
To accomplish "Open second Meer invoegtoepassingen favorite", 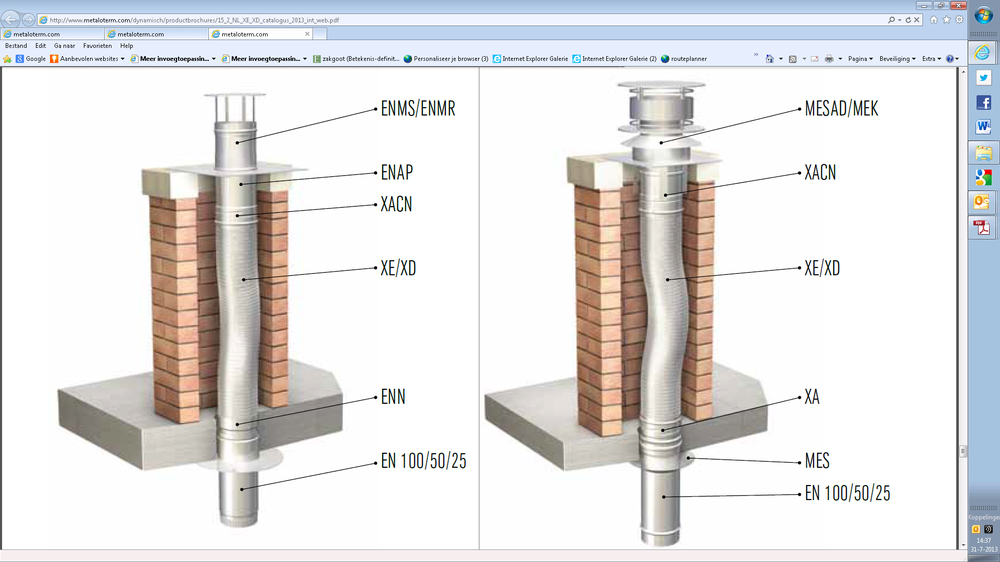I will [x=264, y=59].
